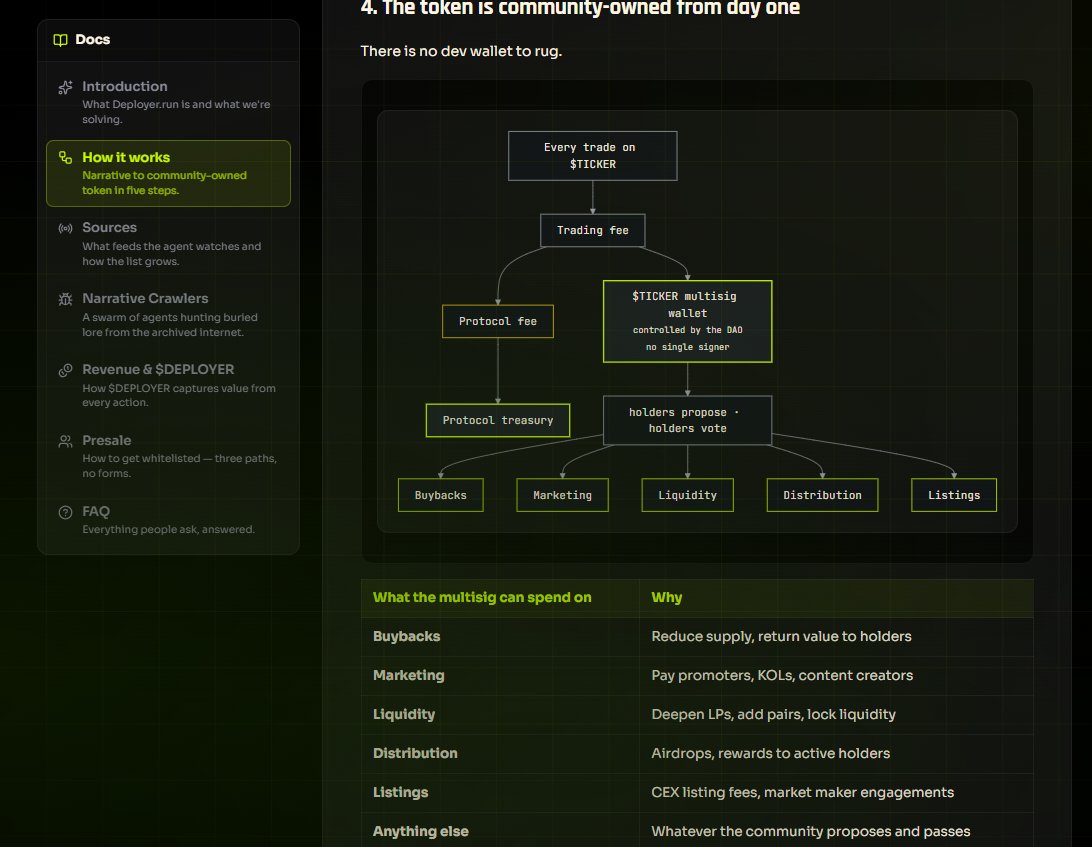Click the Trading fee diagram node
This screenshot has width=1092, height=847.
pyautogui.click(x=593, y=231)
